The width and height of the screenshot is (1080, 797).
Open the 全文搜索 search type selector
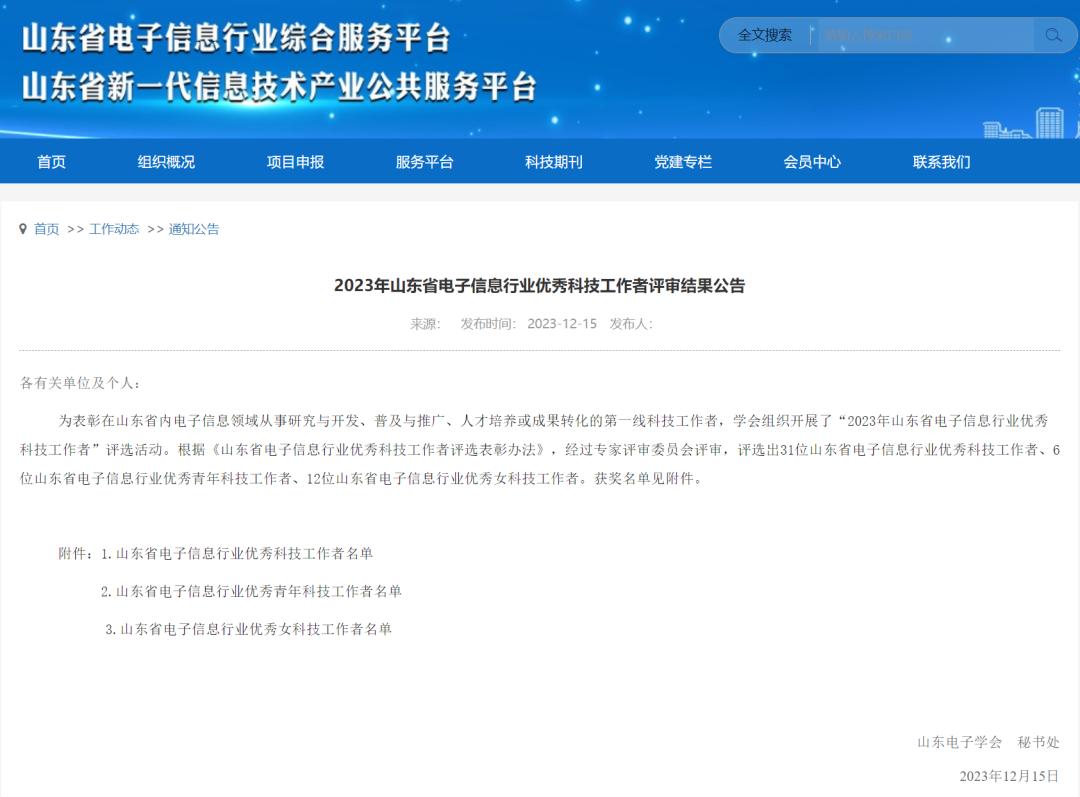(765, 35)
